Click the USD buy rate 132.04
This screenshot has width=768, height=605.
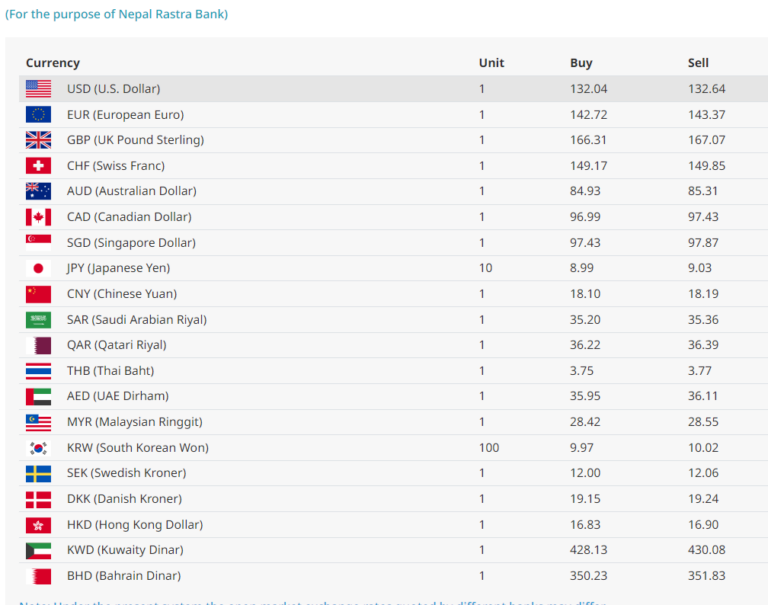click(x=588, y=89)
